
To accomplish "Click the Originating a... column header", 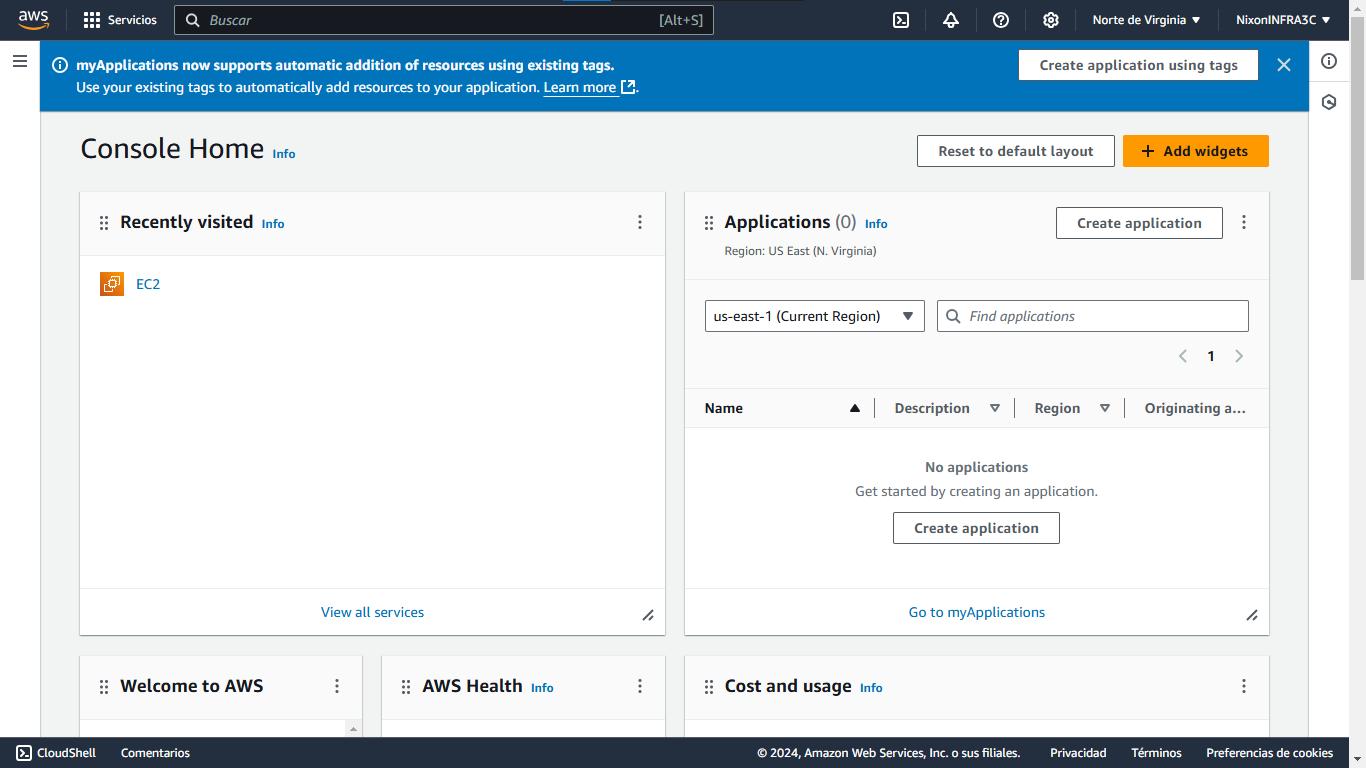I will (x=1195, y=408).
